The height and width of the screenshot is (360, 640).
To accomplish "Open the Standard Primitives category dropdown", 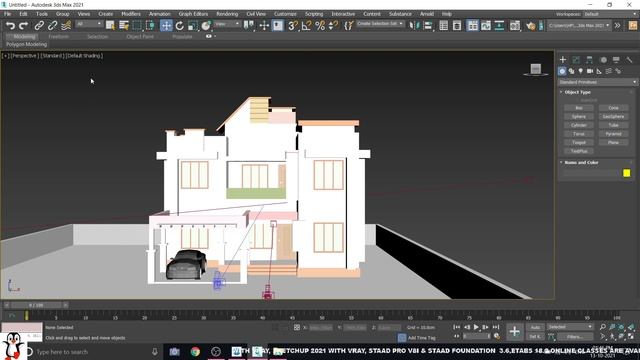I will 597,82.
